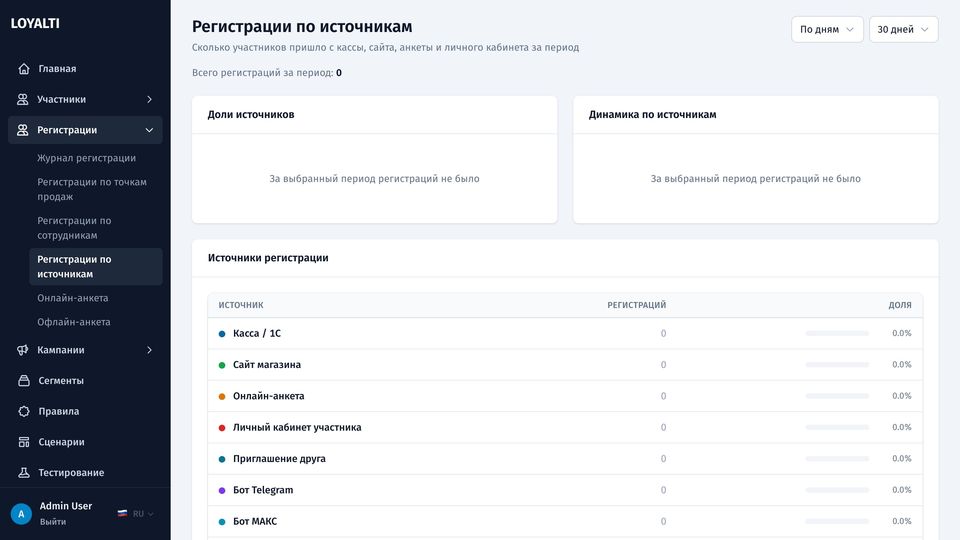This screenshot has height=540, width=960.
Task: Click the registrations count in Бот МАКС row
Action: click(x=663, y=522)
